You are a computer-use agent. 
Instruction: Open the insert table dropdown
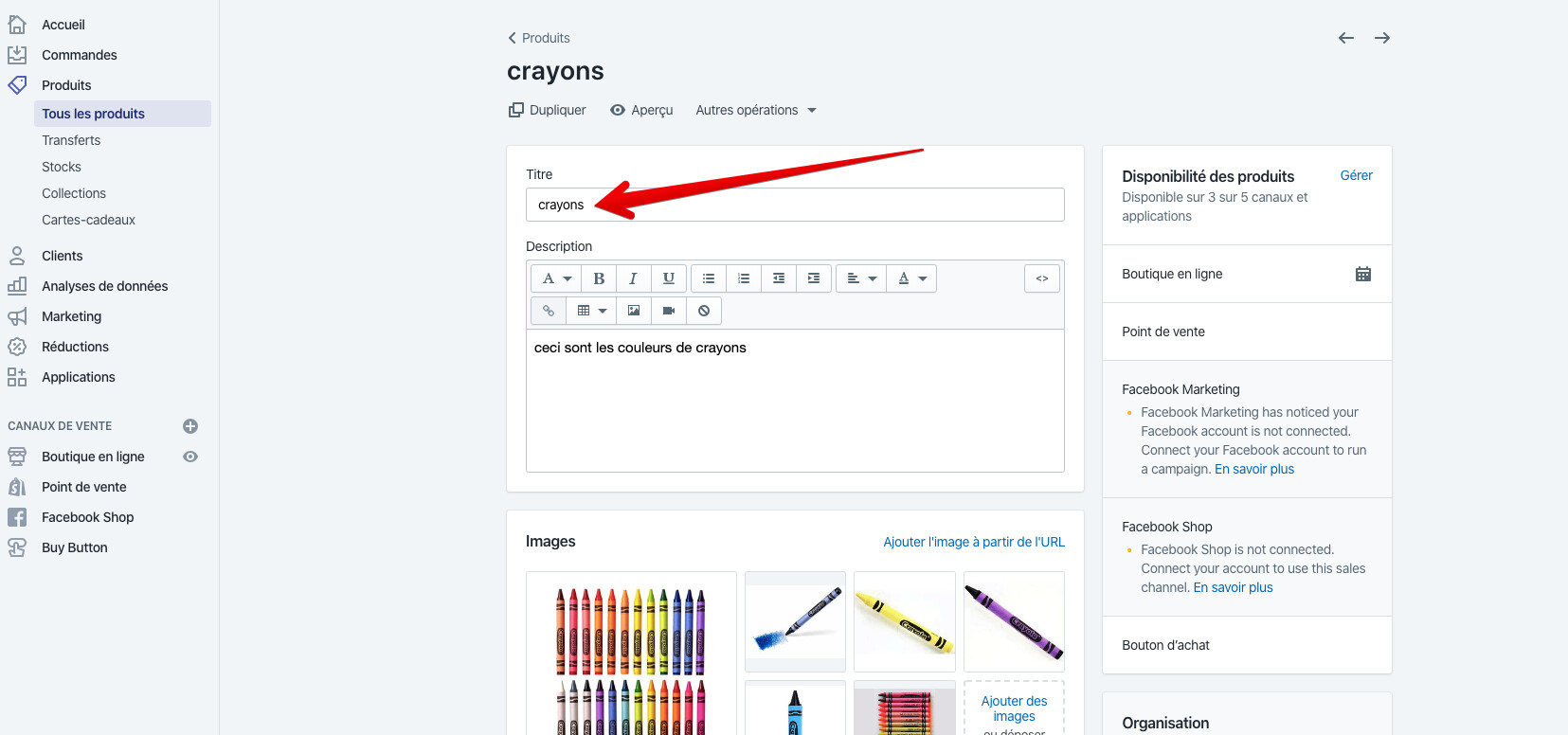point(592,311)
